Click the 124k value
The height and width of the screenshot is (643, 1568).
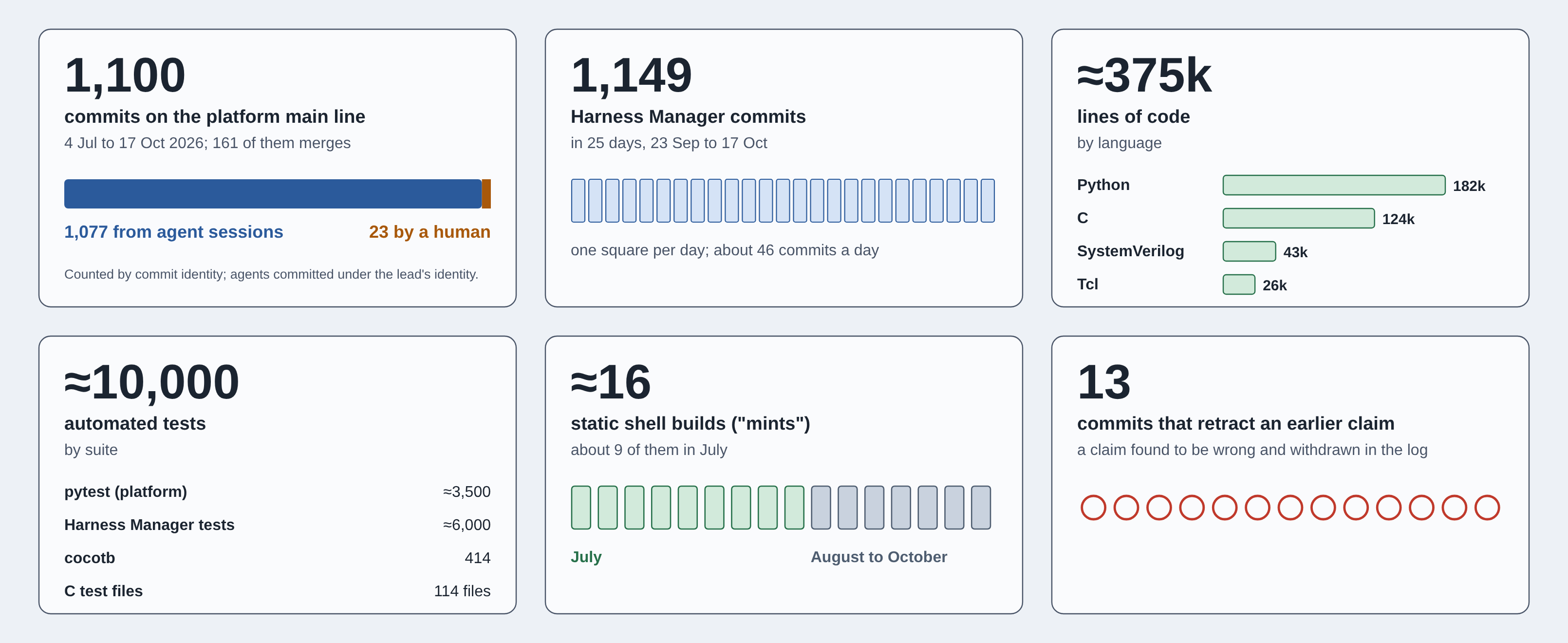pyautogui.click(x=1398, y=219)
